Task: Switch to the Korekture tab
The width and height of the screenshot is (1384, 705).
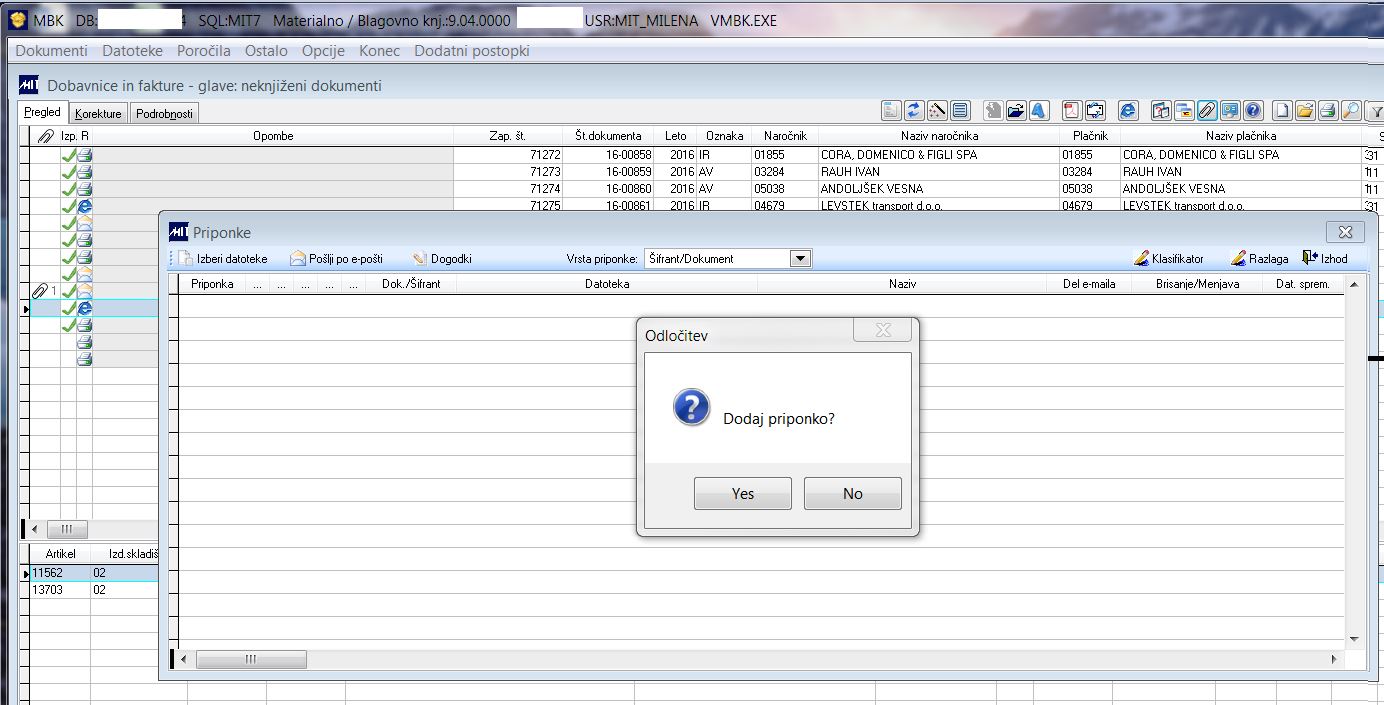Action: pyautogui.click(x=98, y=114)
